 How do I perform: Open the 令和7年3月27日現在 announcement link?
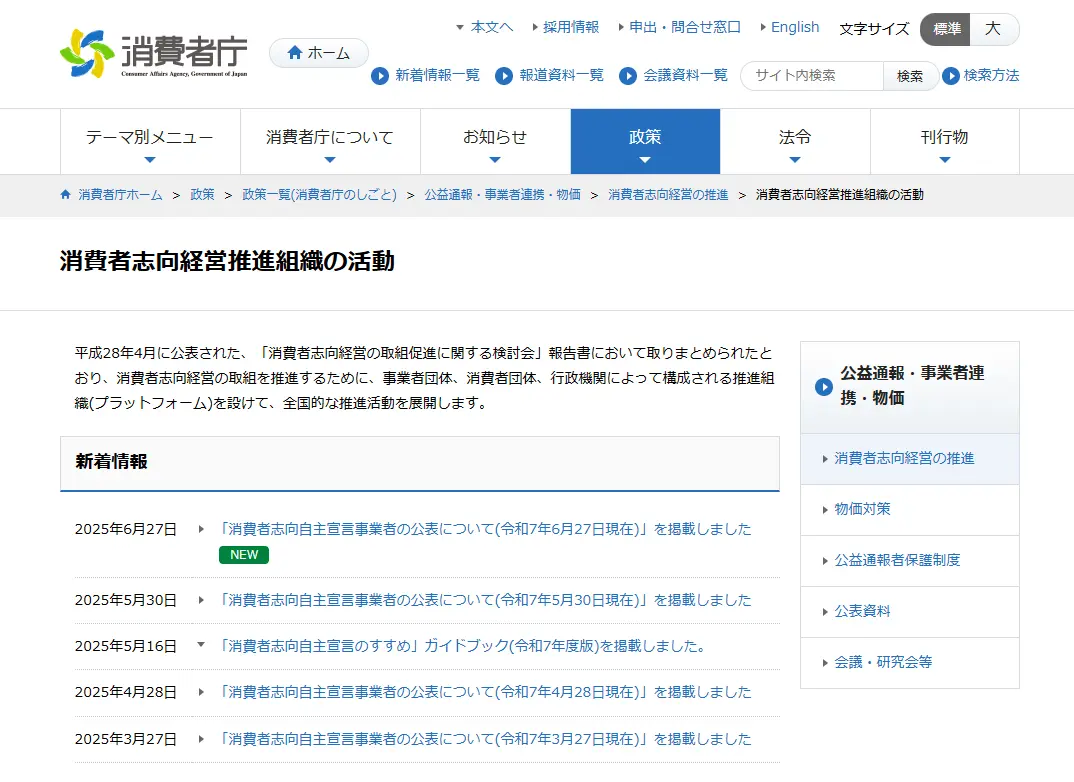[486, 739]
